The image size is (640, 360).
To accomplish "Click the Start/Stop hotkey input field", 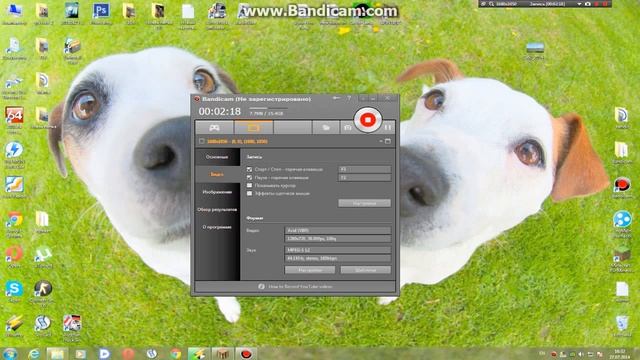I will (364, 169).
